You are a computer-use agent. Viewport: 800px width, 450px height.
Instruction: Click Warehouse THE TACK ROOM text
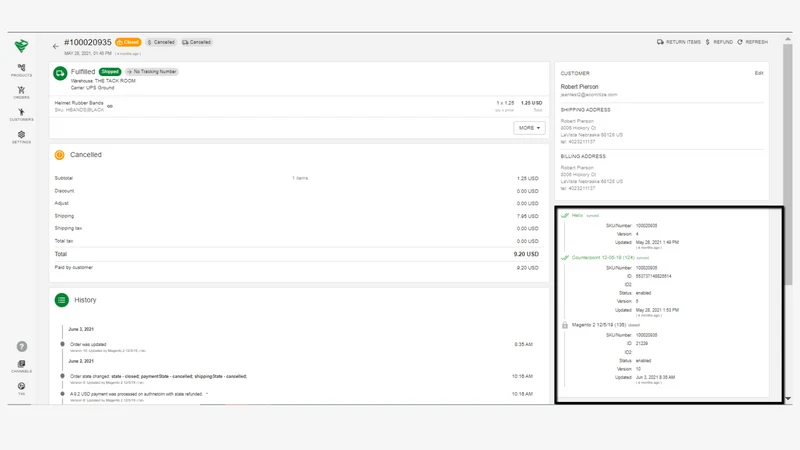pos(103,81)
